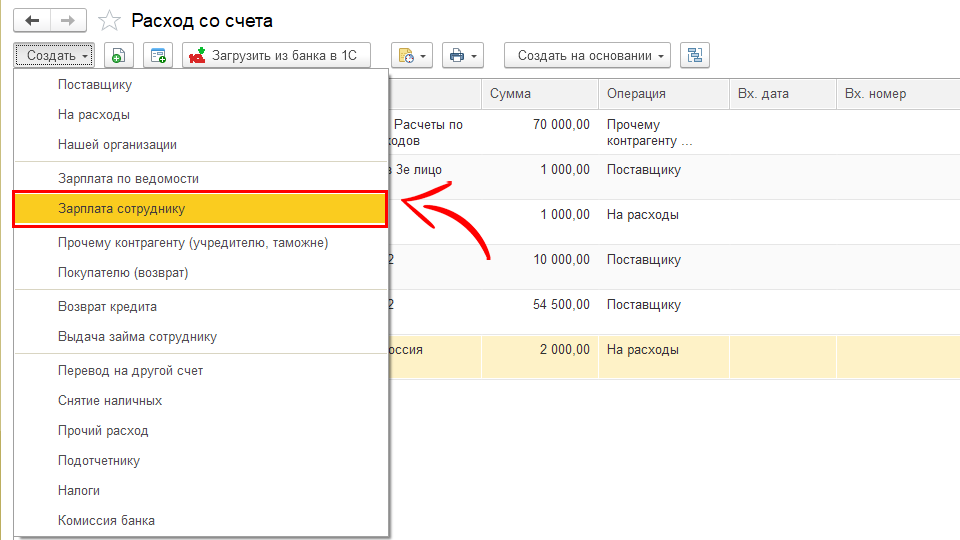Open the Создать dropdown button
Screen dimensions: 960x540
pos(57,56)
